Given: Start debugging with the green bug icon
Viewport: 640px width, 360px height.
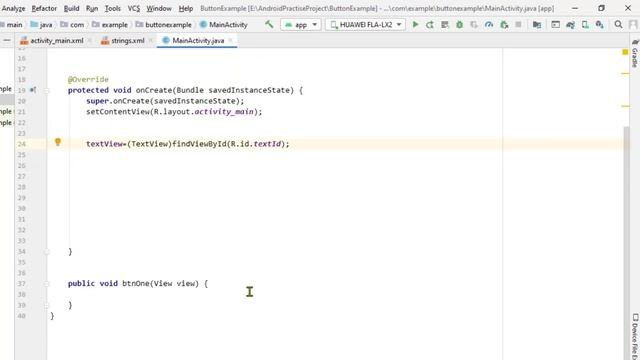Looking at the screenshot, I should (460, 25).
